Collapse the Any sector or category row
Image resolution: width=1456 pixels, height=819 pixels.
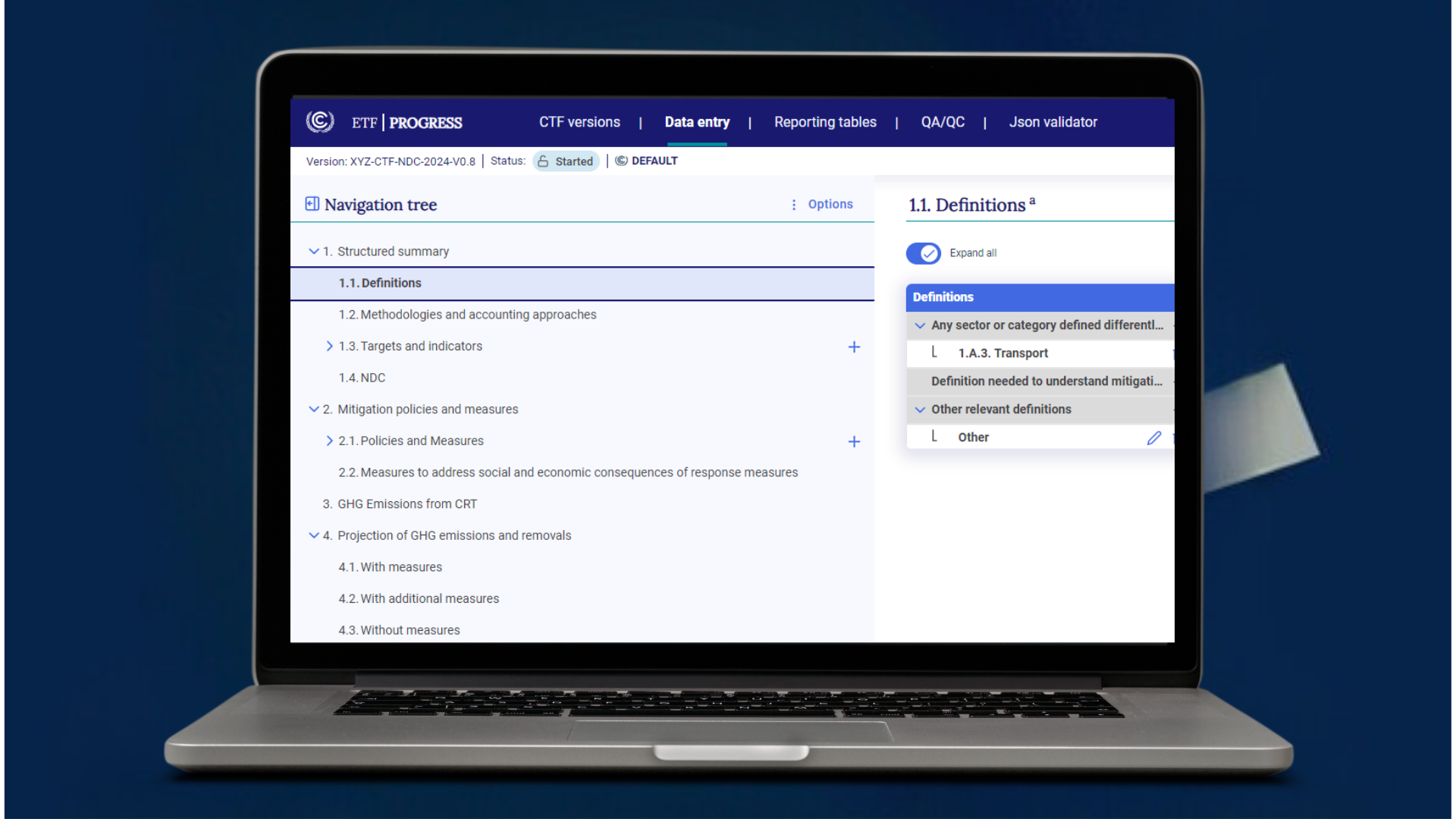click(x=920, y=325)
